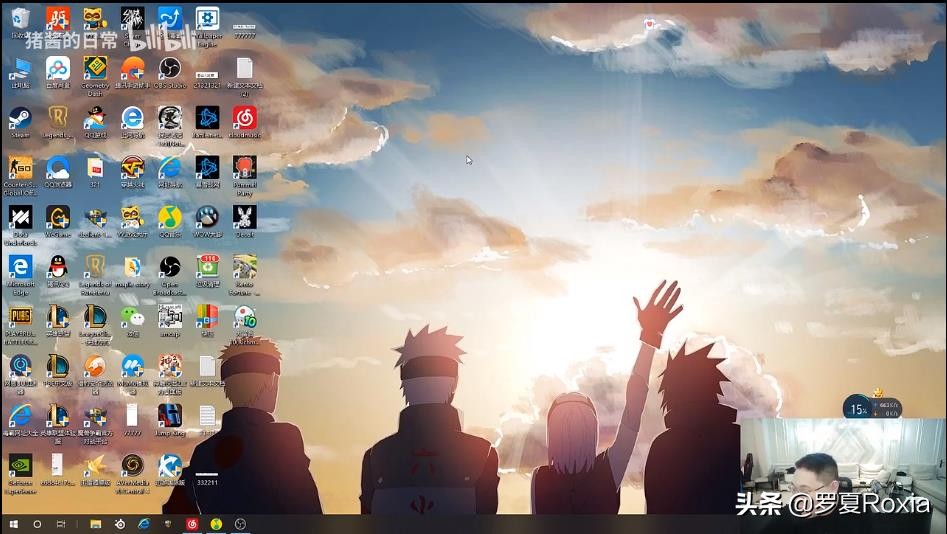This screenshot has height=534, width=947.
Task: Launch OBS Studio from the desktop
Action: (x=170, y=68)
